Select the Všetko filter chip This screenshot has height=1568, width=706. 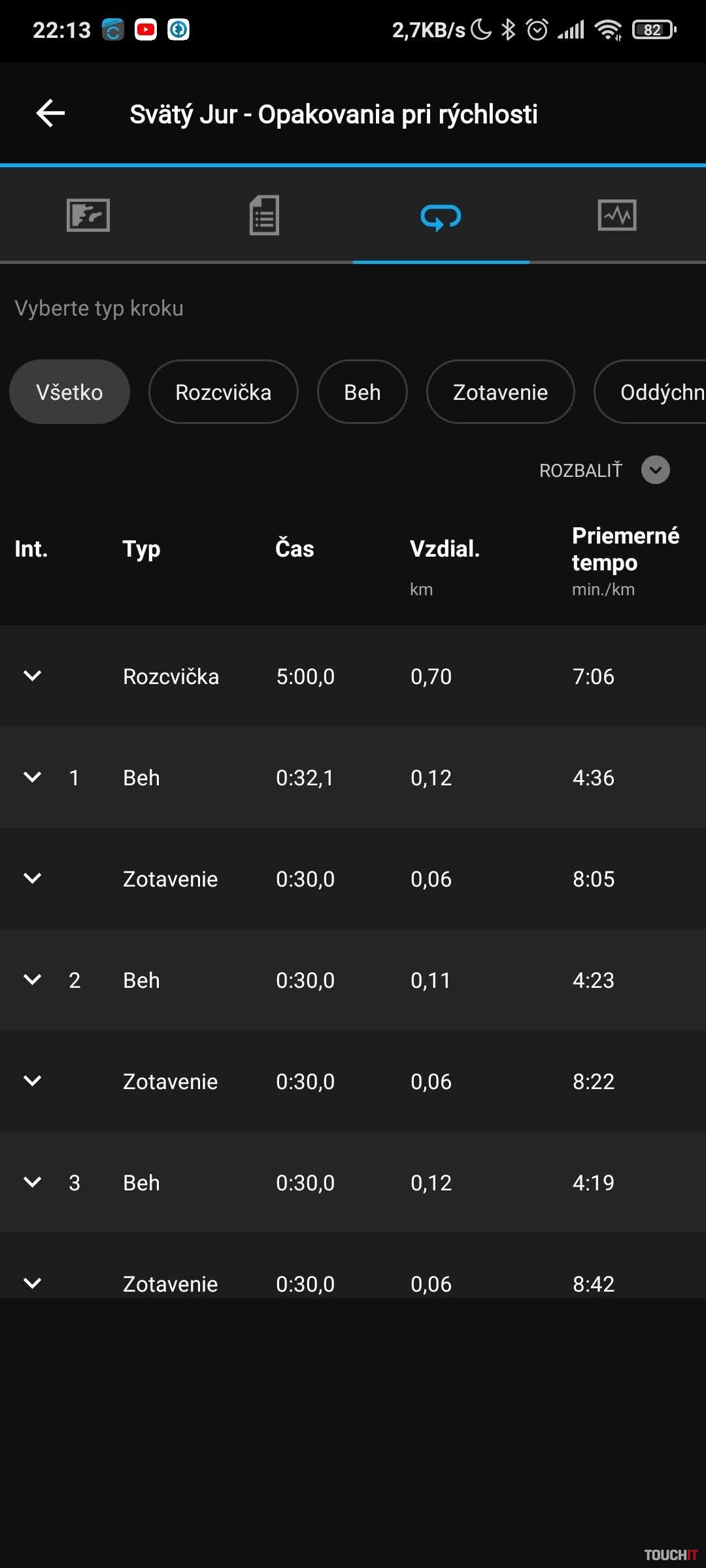pyautogui.click(x=69, y=392)
